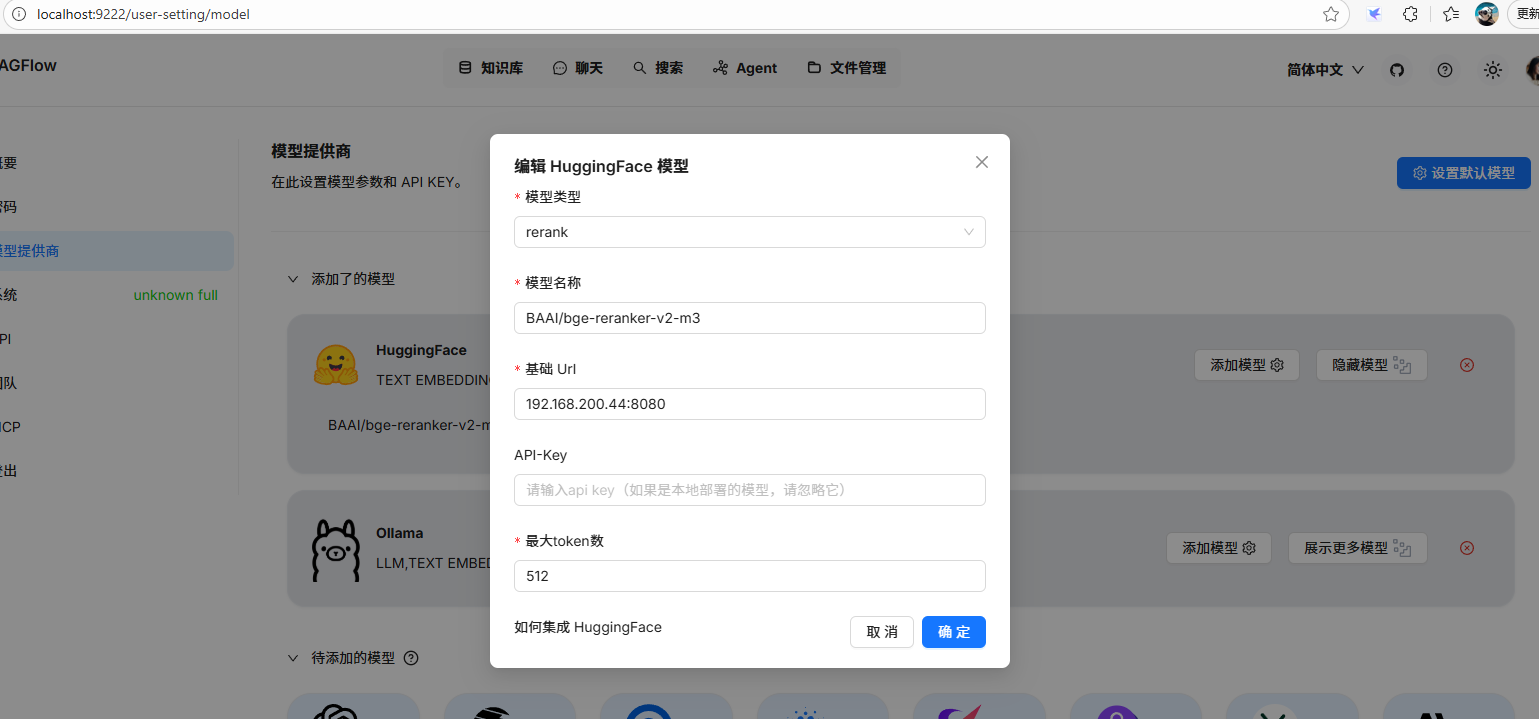Open the 文件管理 tab
Viewport: 1539px width, 719px height.
coord(847,68)
